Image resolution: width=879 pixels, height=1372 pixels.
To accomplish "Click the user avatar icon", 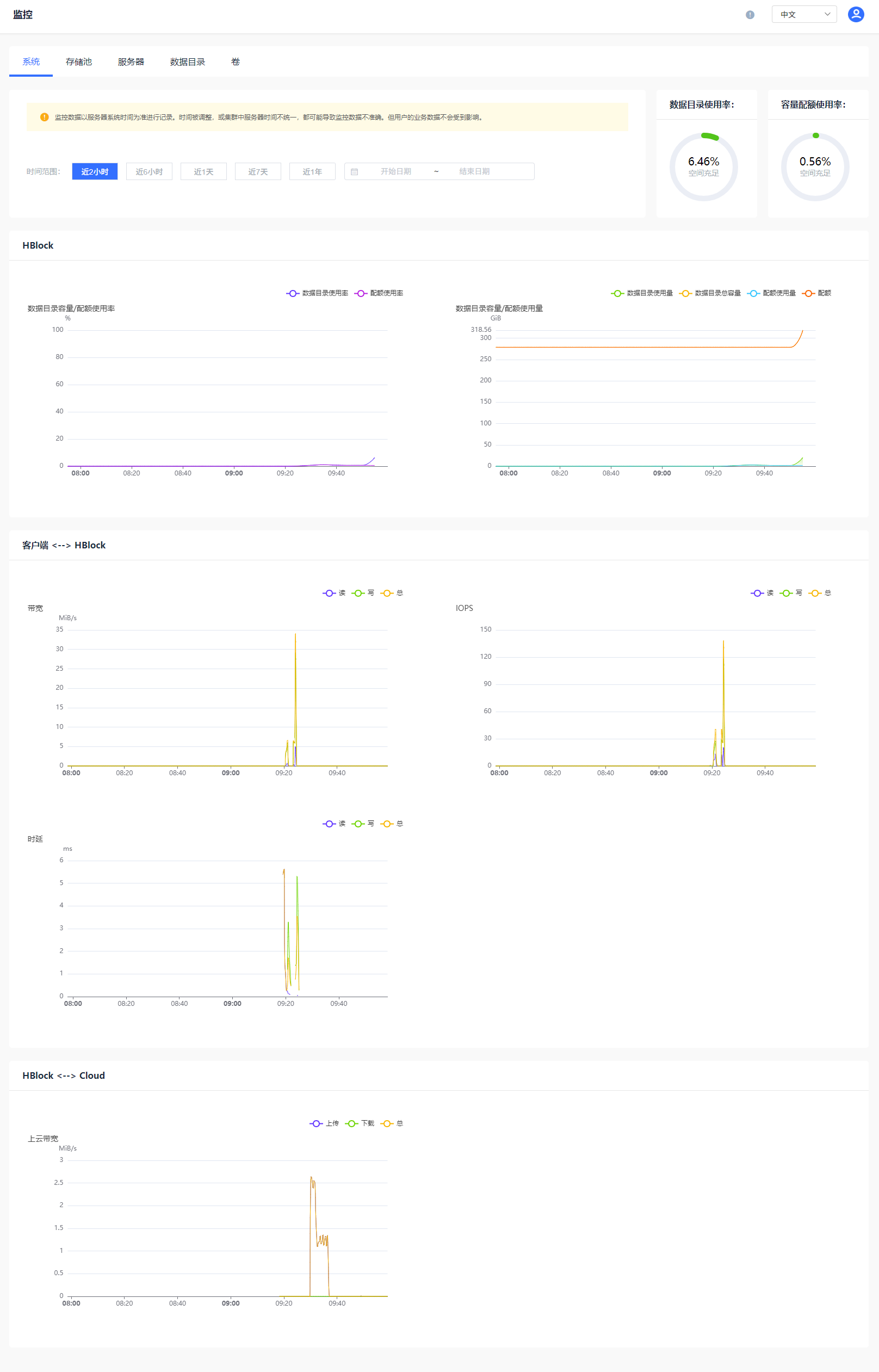I will click(x=855, y=14).
